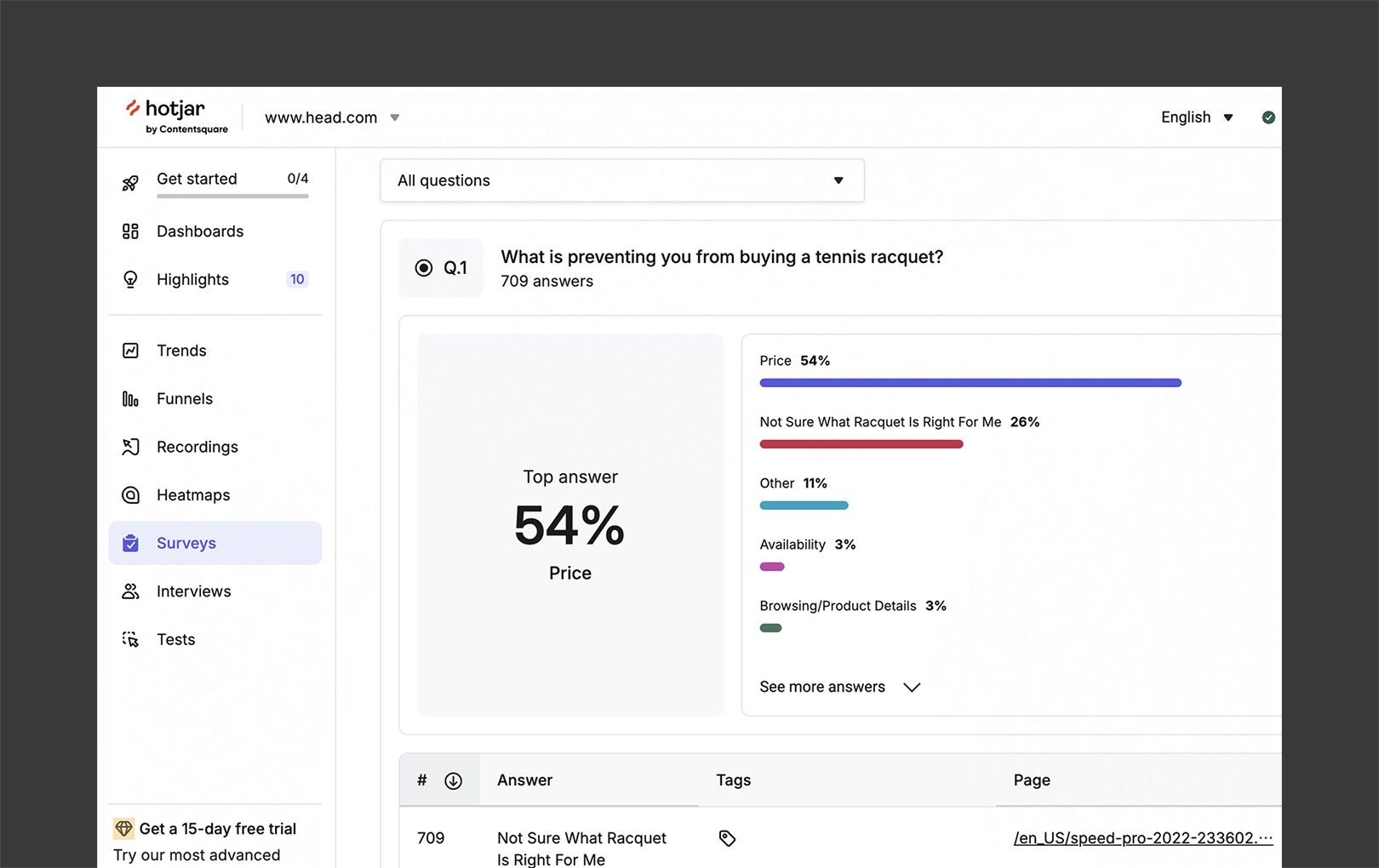
Task: Click the Availability 3% magenta bar
Action: 772,567
